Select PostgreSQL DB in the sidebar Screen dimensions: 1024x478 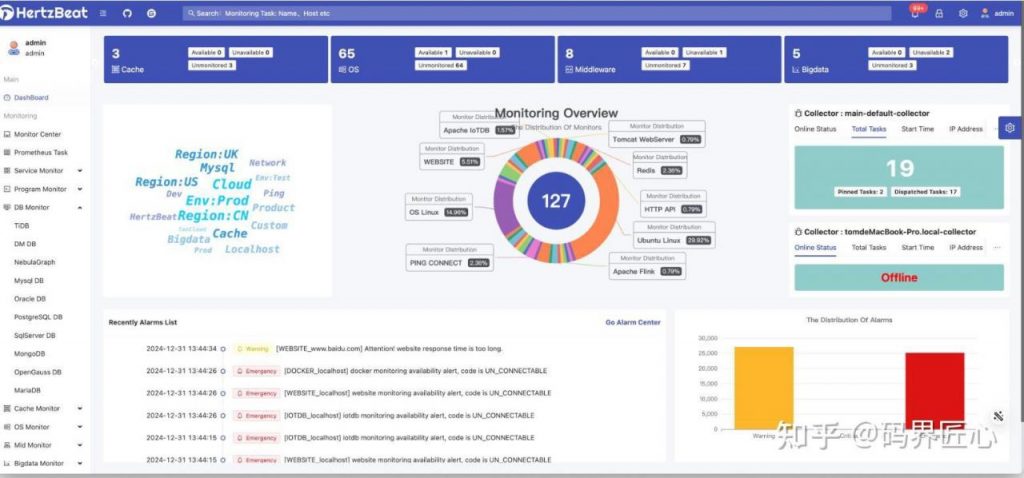[38, 317]
